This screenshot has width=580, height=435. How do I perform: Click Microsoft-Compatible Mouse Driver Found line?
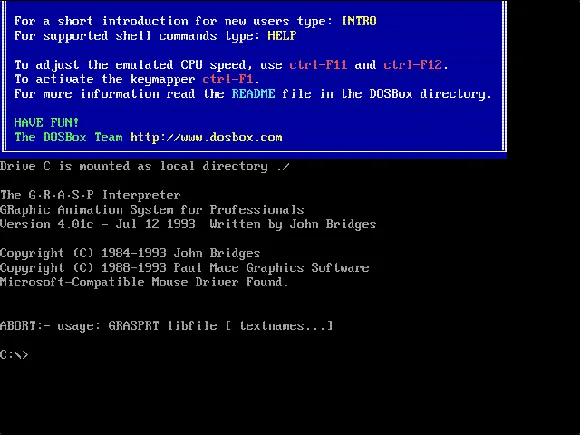pyautogui.click(x=144, y=282)
